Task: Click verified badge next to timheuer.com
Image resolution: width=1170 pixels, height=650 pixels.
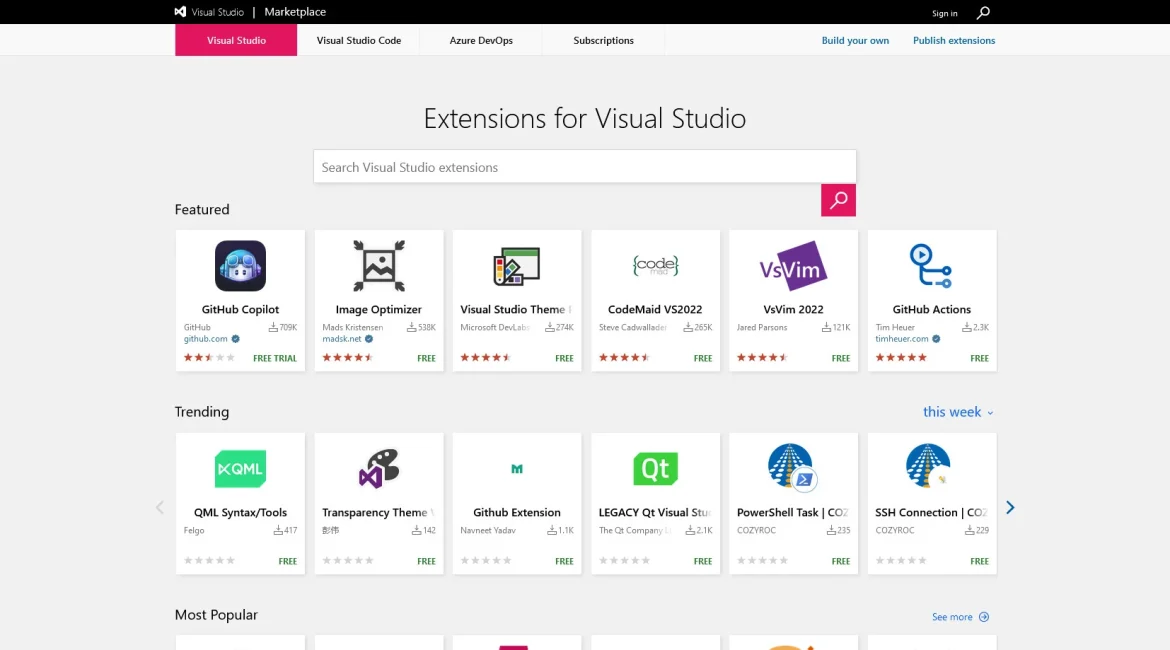Action: tap(936, 339)
